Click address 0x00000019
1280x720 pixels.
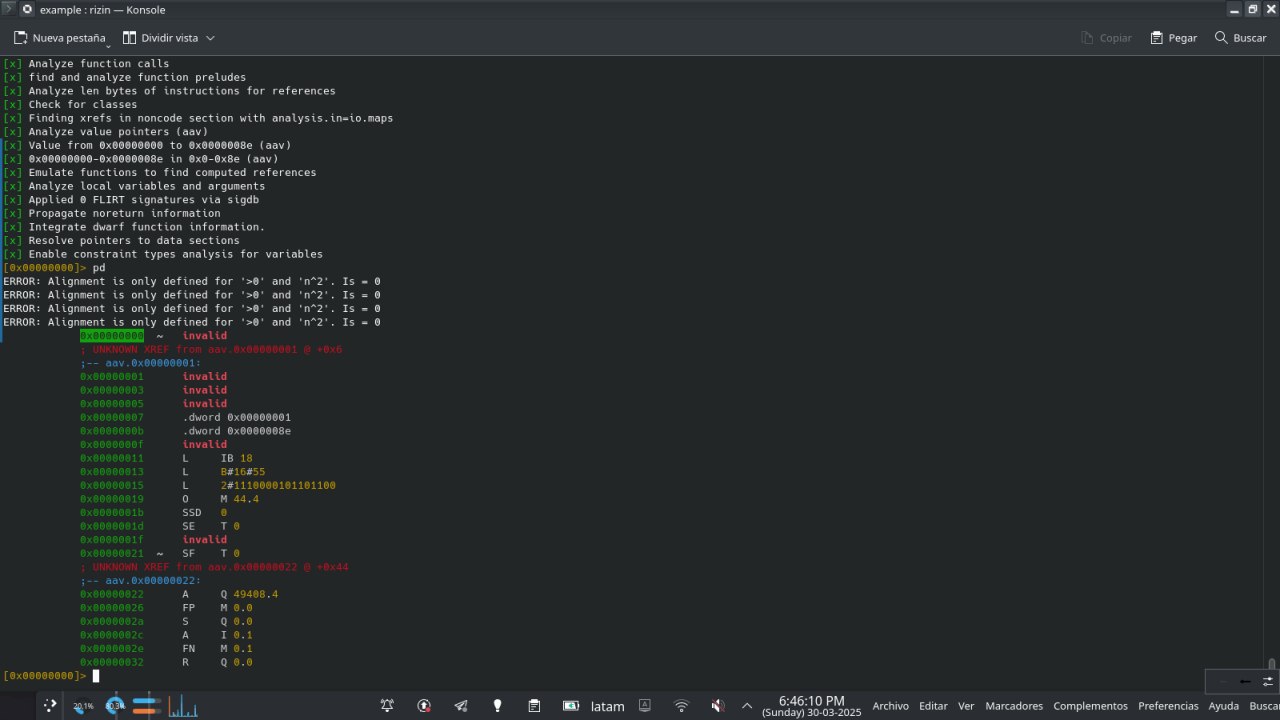point(112,499)
